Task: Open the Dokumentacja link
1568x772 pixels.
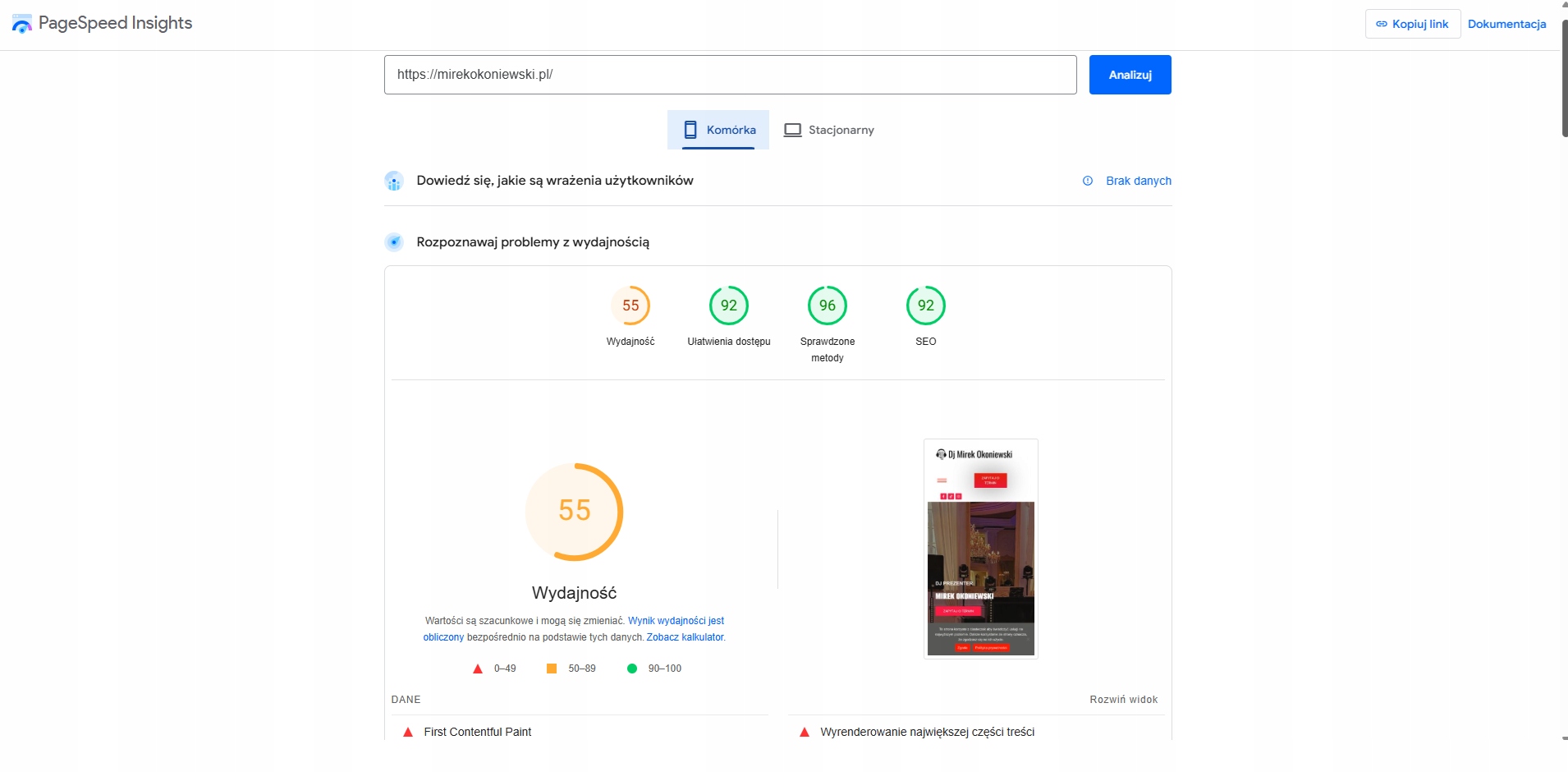Action: 1507,24
